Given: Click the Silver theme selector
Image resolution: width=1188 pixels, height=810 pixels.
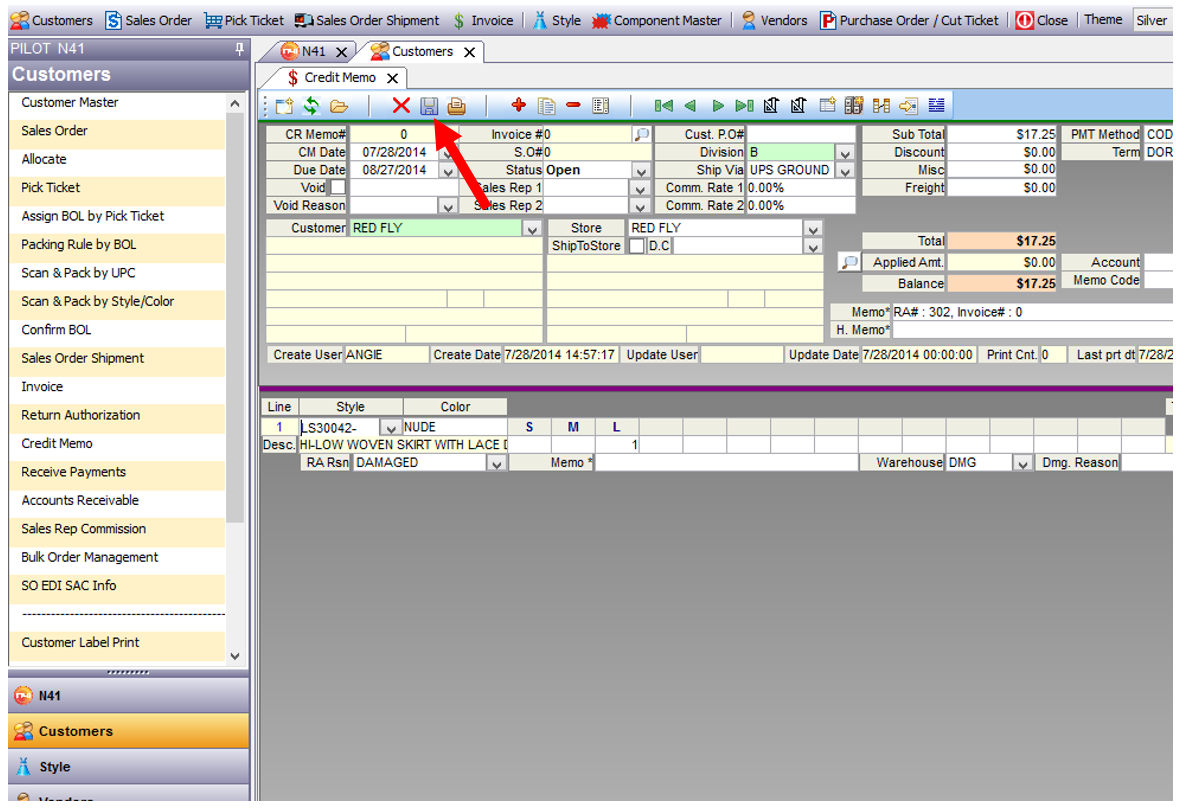Looking at the screenshot, I should [1151, 20].
